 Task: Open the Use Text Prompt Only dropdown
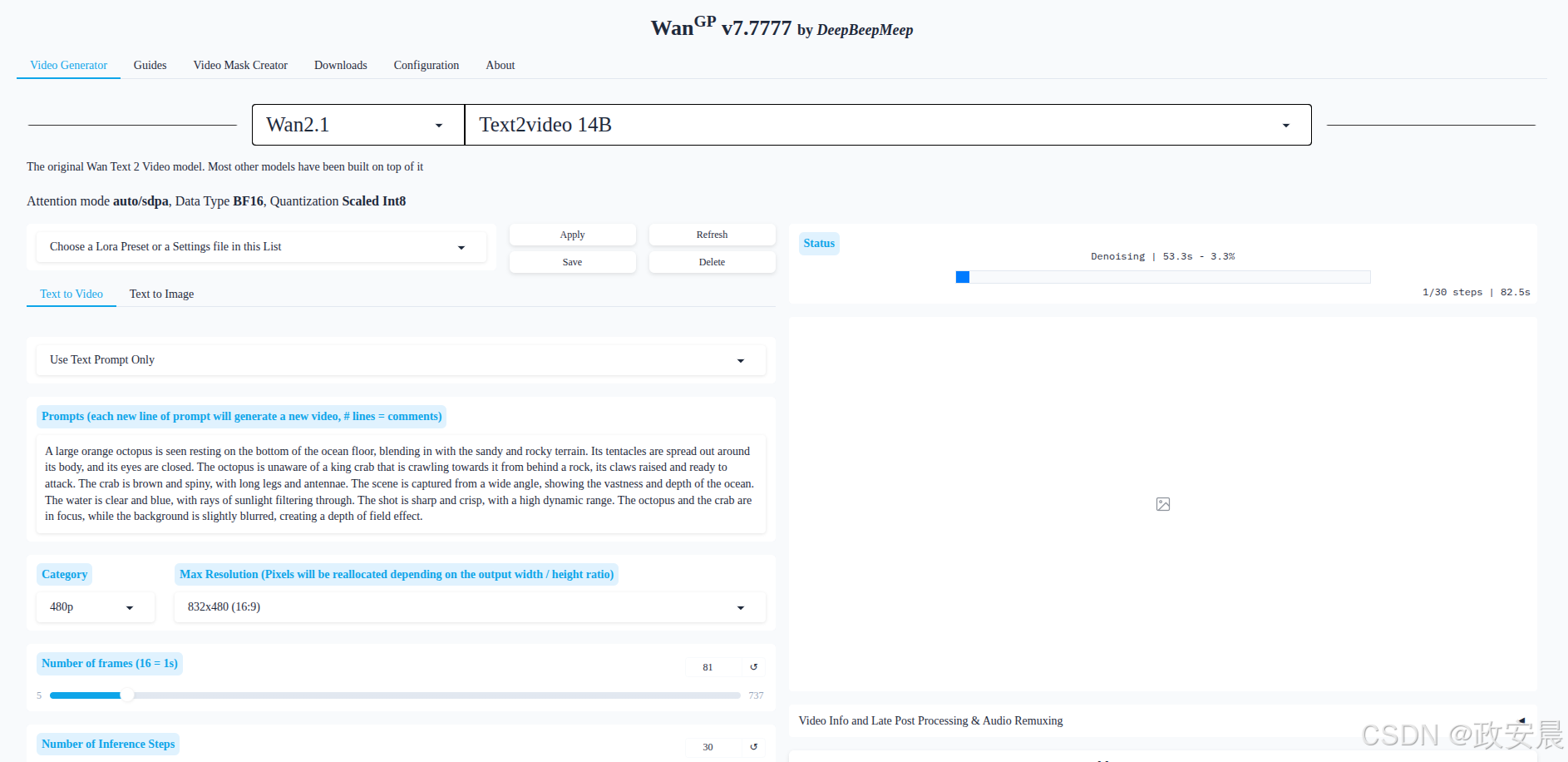click(x=400, y=360)
